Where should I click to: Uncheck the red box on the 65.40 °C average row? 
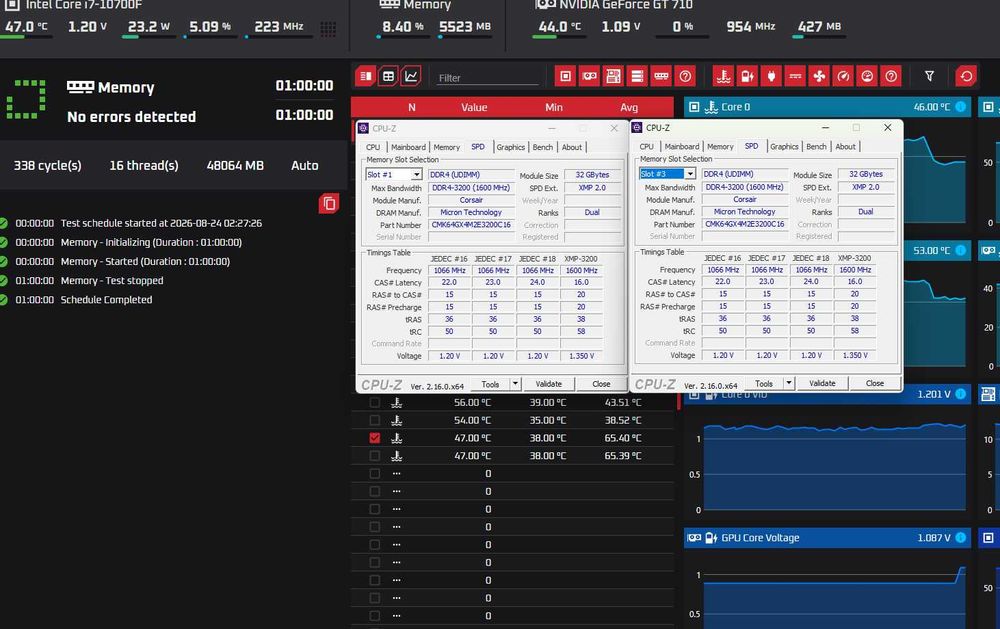point(374,438)
